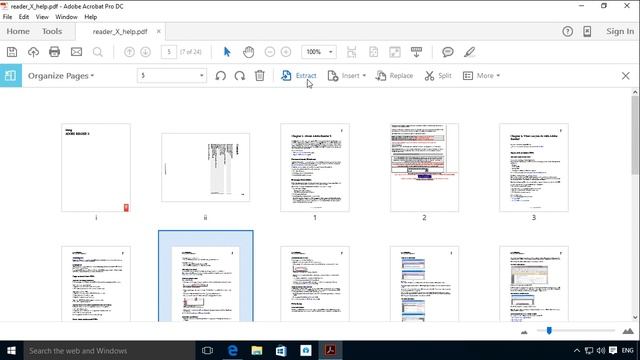640x360 pixels.
Task: Print the document with the printer icon
Action: 54,52
